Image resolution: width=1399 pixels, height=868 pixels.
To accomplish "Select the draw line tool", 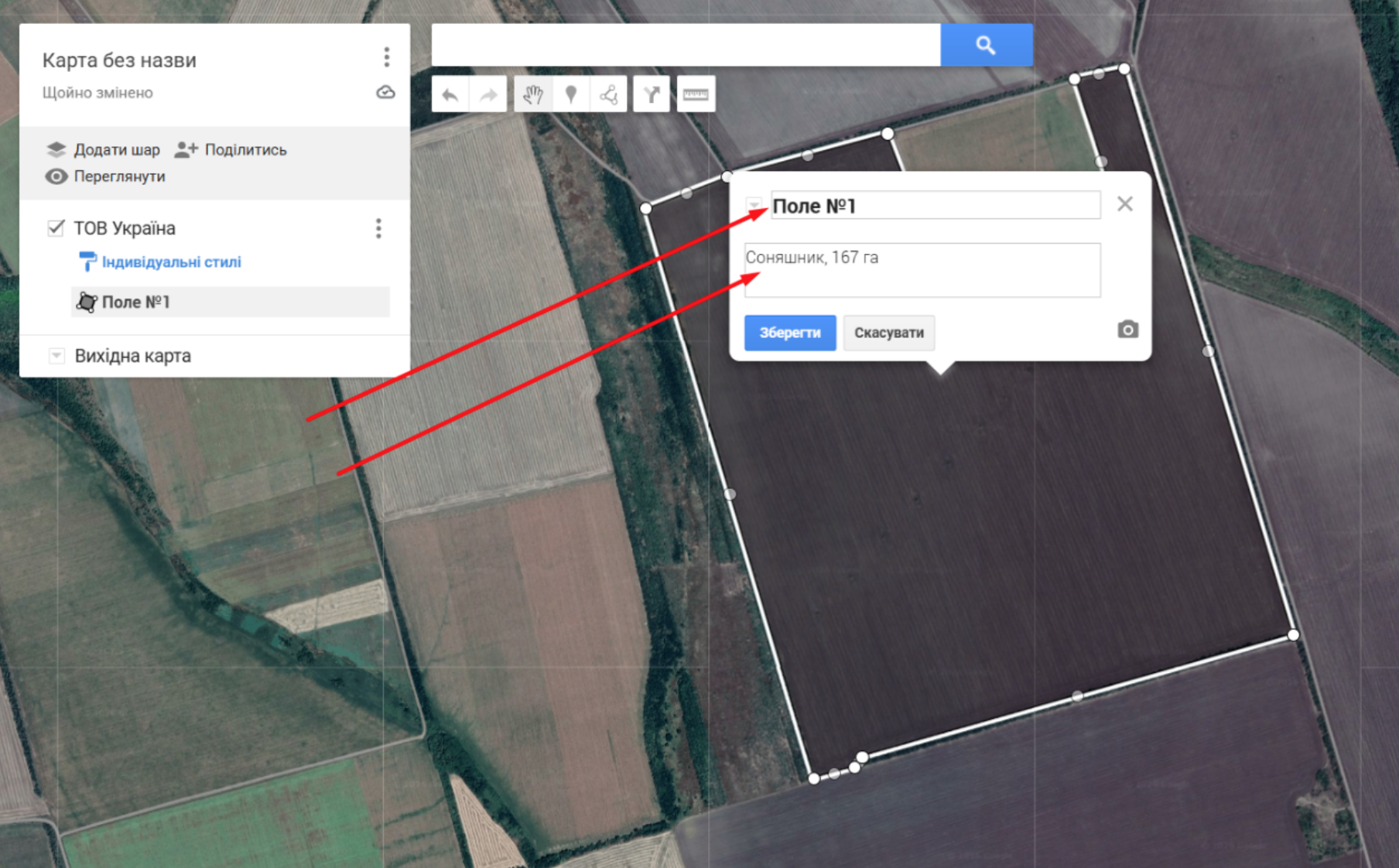I will coord(609,95).
